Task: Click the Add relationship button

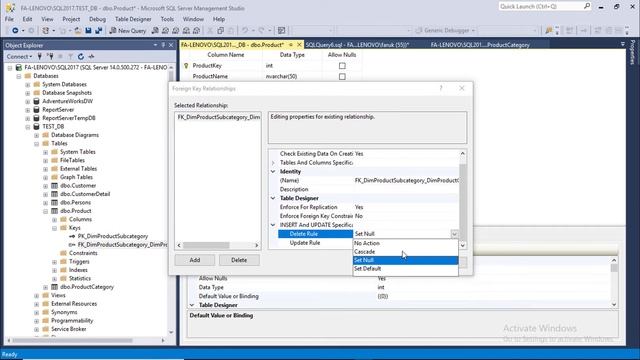Action: pyautogui.click(x=195, y=260)
